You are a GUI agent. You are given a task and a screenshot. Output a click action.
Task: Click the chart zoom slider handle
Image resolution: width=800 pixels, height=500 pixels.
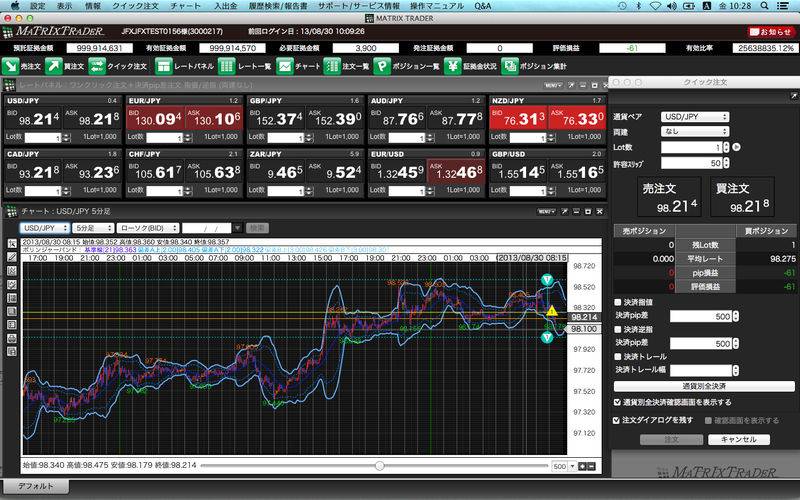tap(380, 466)
